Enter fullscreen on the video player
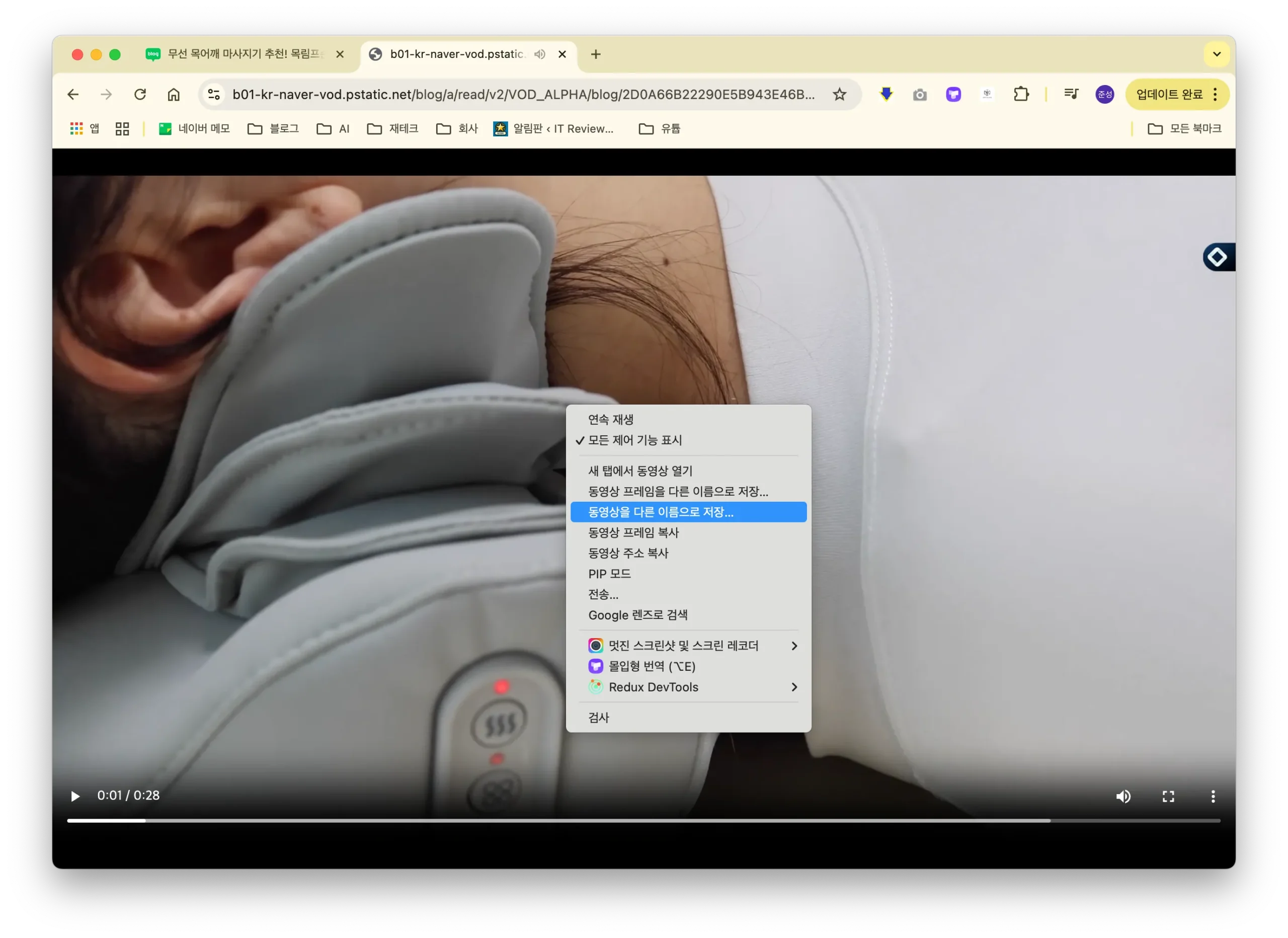Viewport: 1288px width, 938px height. 1168,797
